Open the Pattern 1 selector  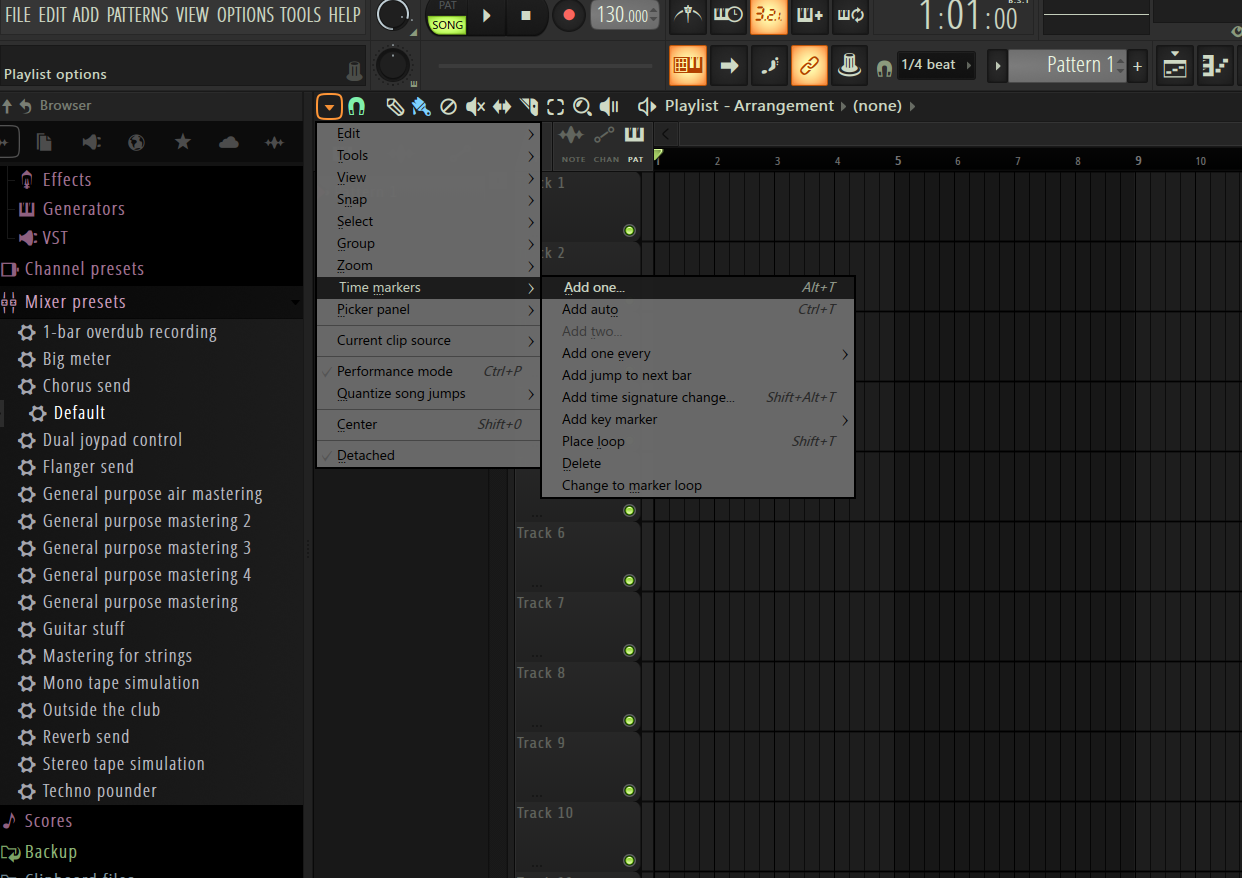point(1068,65)
